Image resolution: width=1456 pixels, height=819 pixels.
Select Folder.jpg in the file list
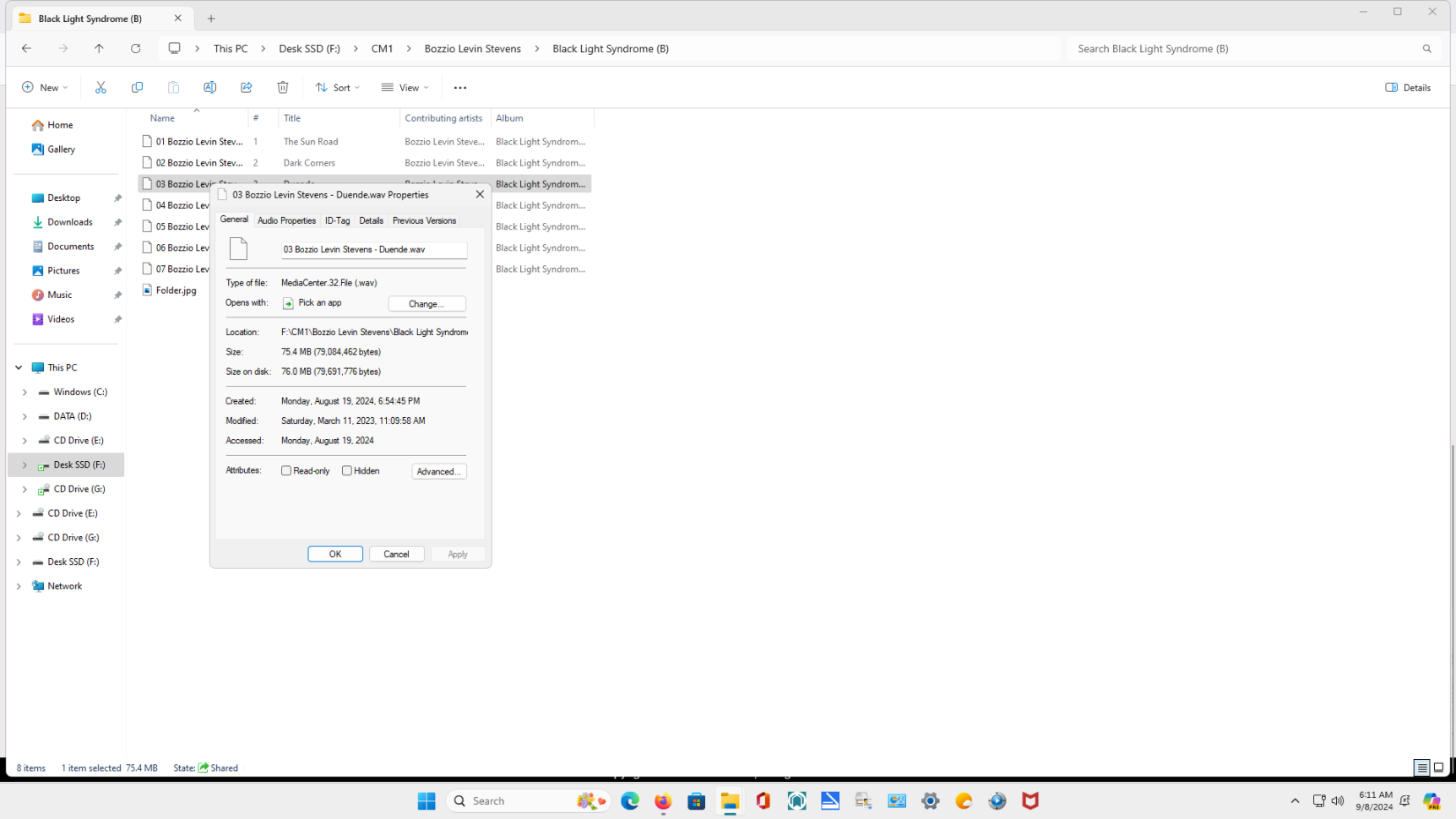click(176, 290)
